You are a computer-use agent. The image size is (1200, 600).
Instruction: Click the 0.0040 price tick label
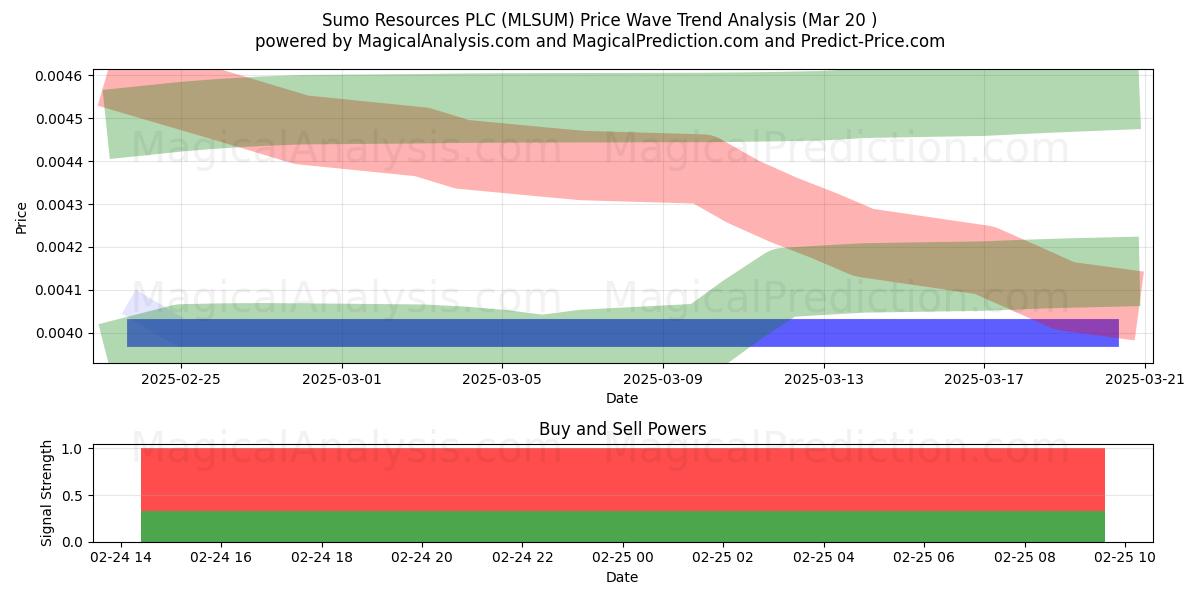pyautogui.click(x=60, y=333)
